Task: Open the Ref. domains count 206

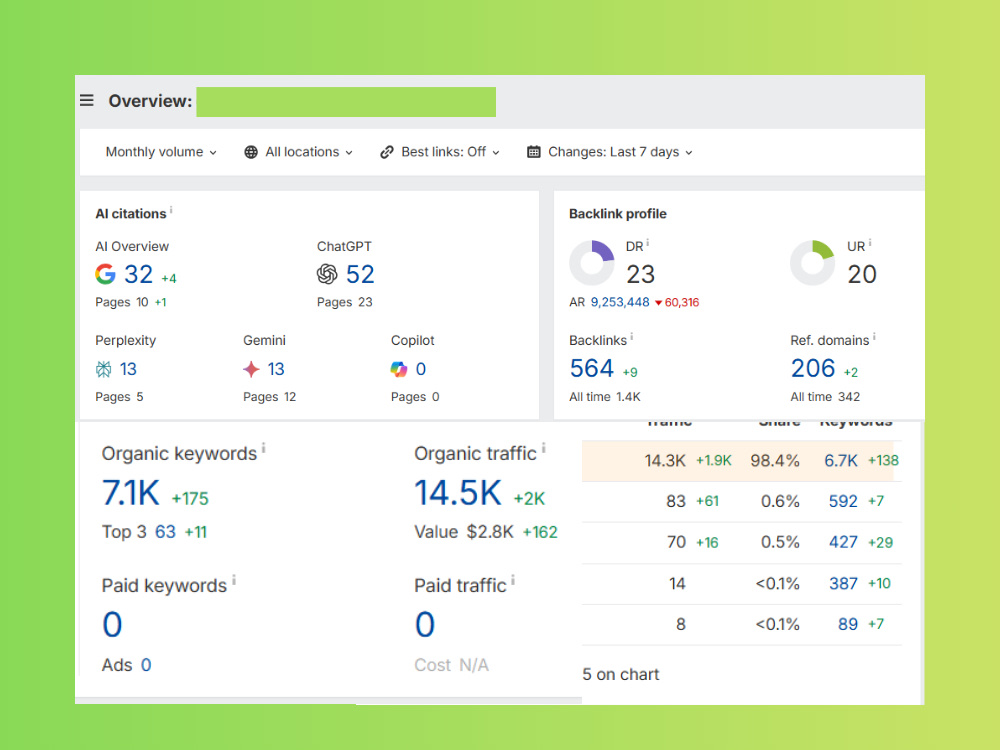Action: coord(813,369)
